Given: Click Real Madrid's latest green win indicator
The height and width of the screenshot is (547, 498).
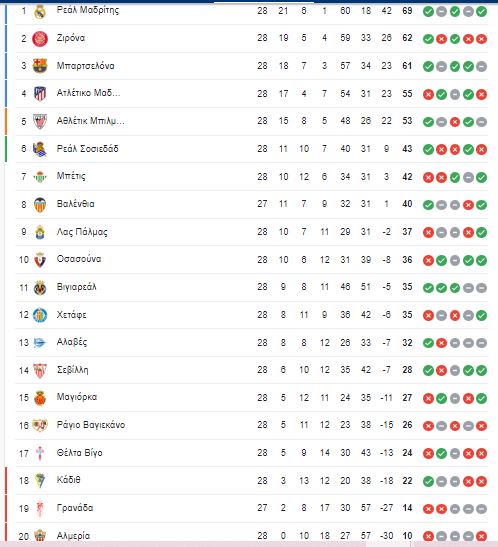Looking at the screenshot, I should 482,12.
